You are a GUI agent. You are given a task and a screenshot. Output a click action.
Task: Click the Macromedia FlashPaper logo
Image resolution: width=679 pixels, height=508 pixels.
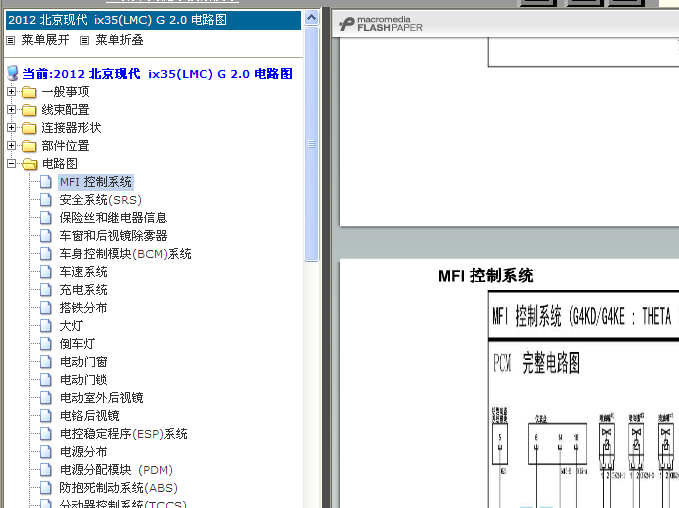coord(381,24)
